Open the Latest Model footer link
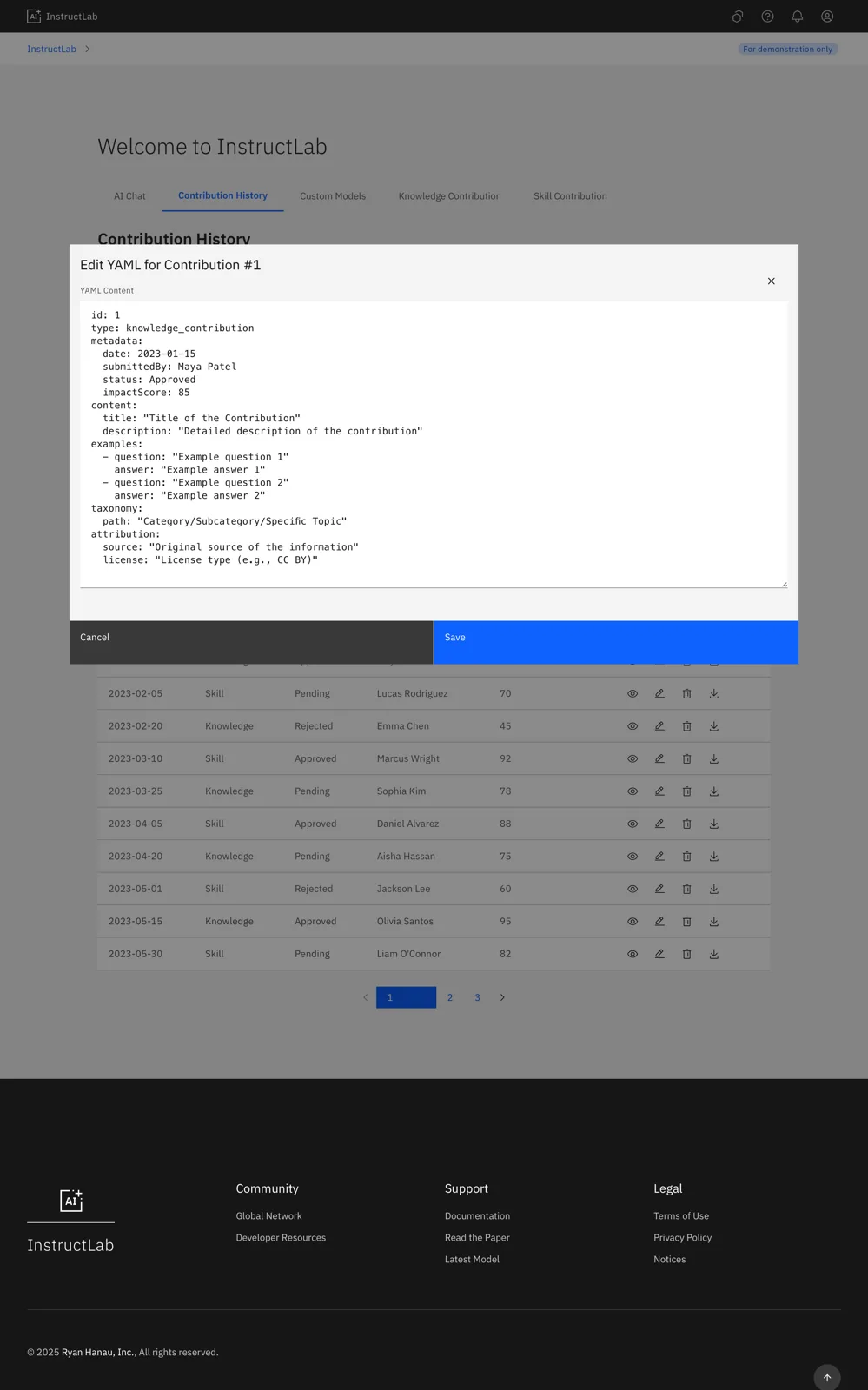The image size is (868, 1390). (x=472, y=1260)
